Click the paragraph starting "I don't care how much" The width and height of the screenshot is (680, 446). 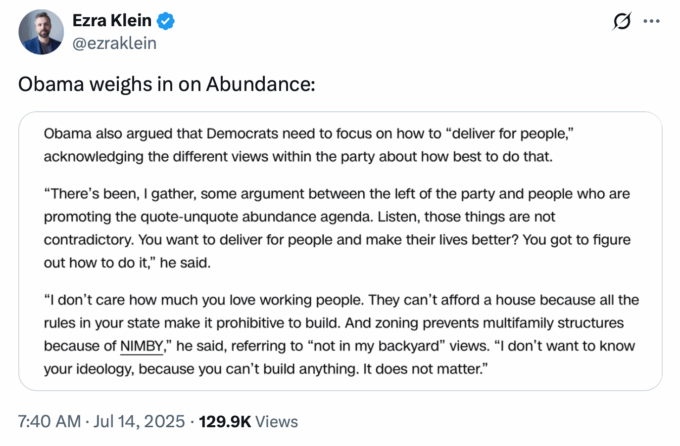(341, 334)
